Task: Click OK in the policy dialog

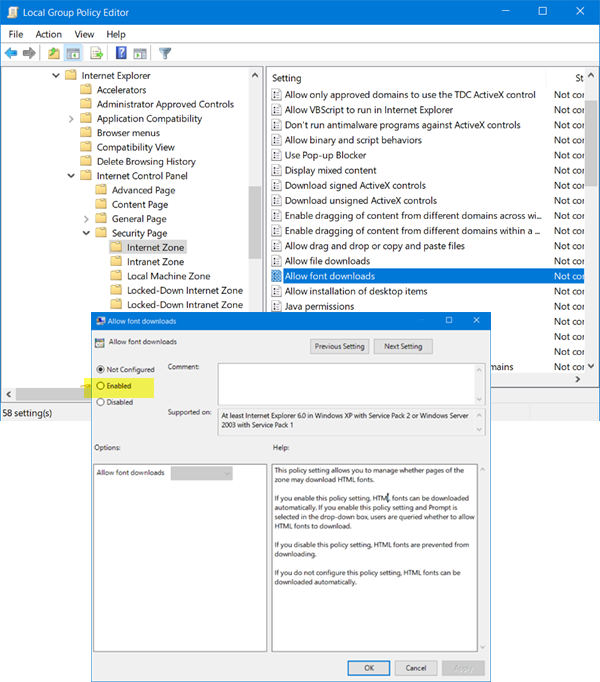Action: click(369, 668)
